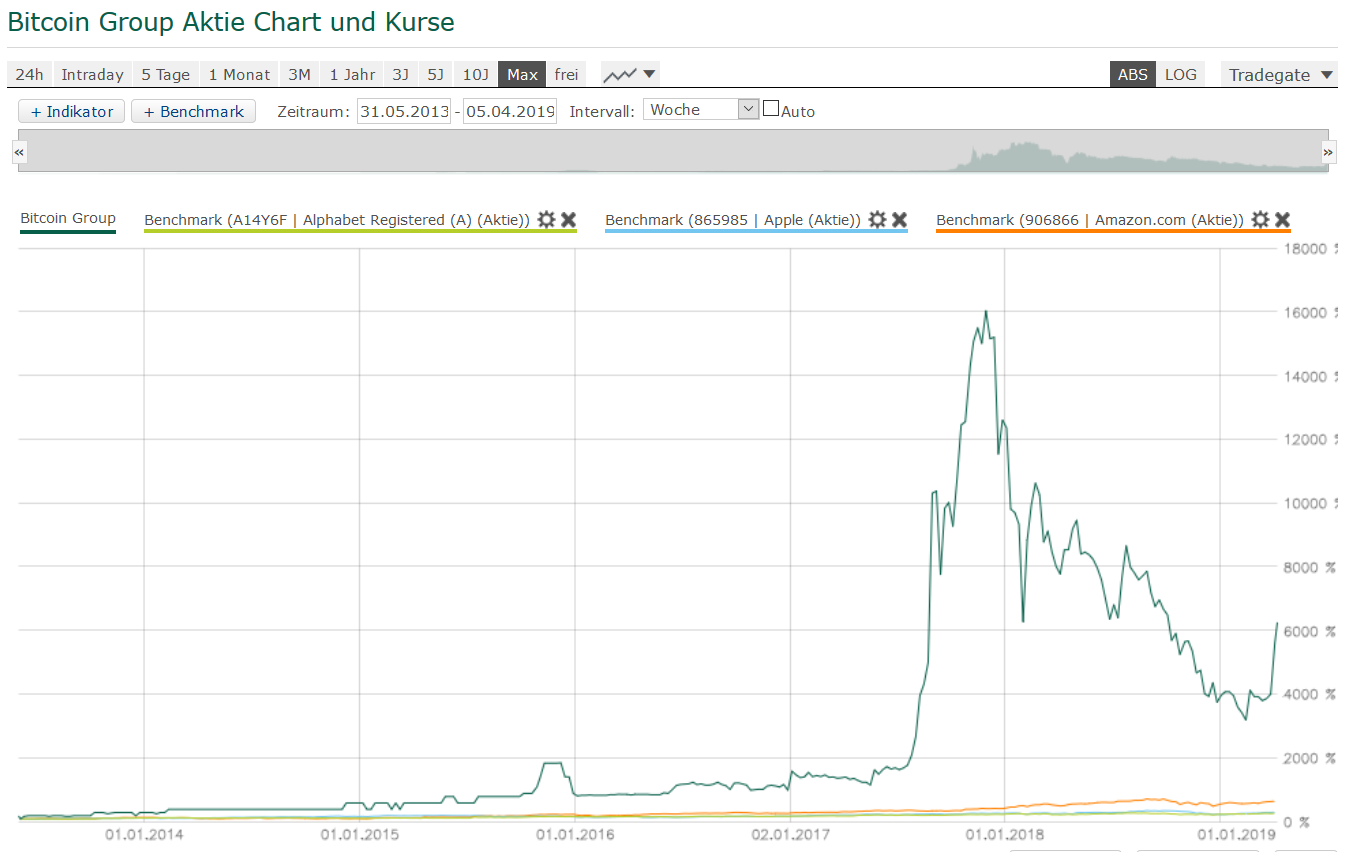Image resolution: width=1353 pixels, height=852 pixels.
Task: Select the 3M time range
Action: 299,74
